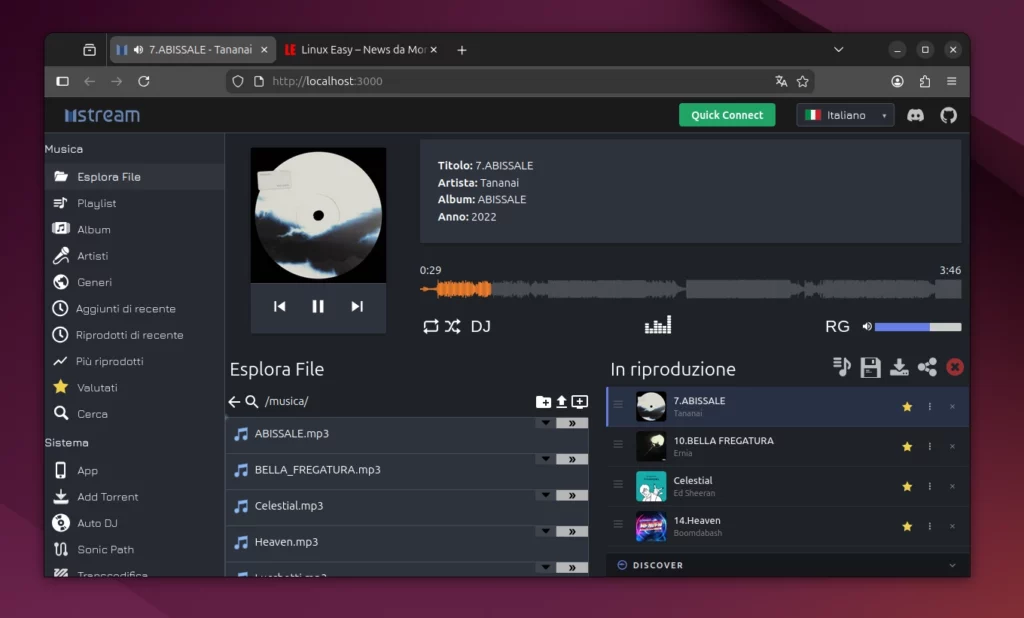Open a new browser tab
This screenshot has height=618, width=1024.
tap(462, 50)
